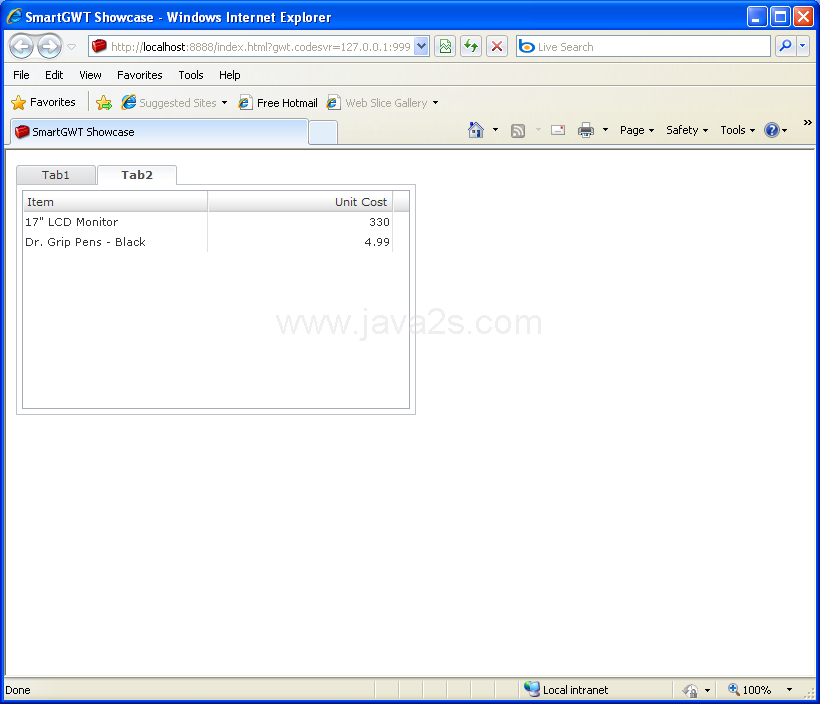Click Add to Favorites Bar icon

(x=104, y=103)
